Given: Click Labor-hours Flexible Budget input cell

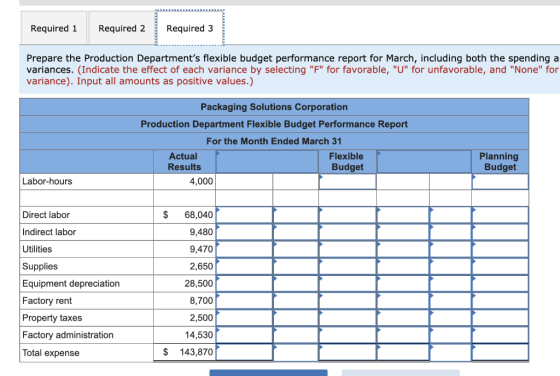Looking at the screenshot, I should point(347,181).
